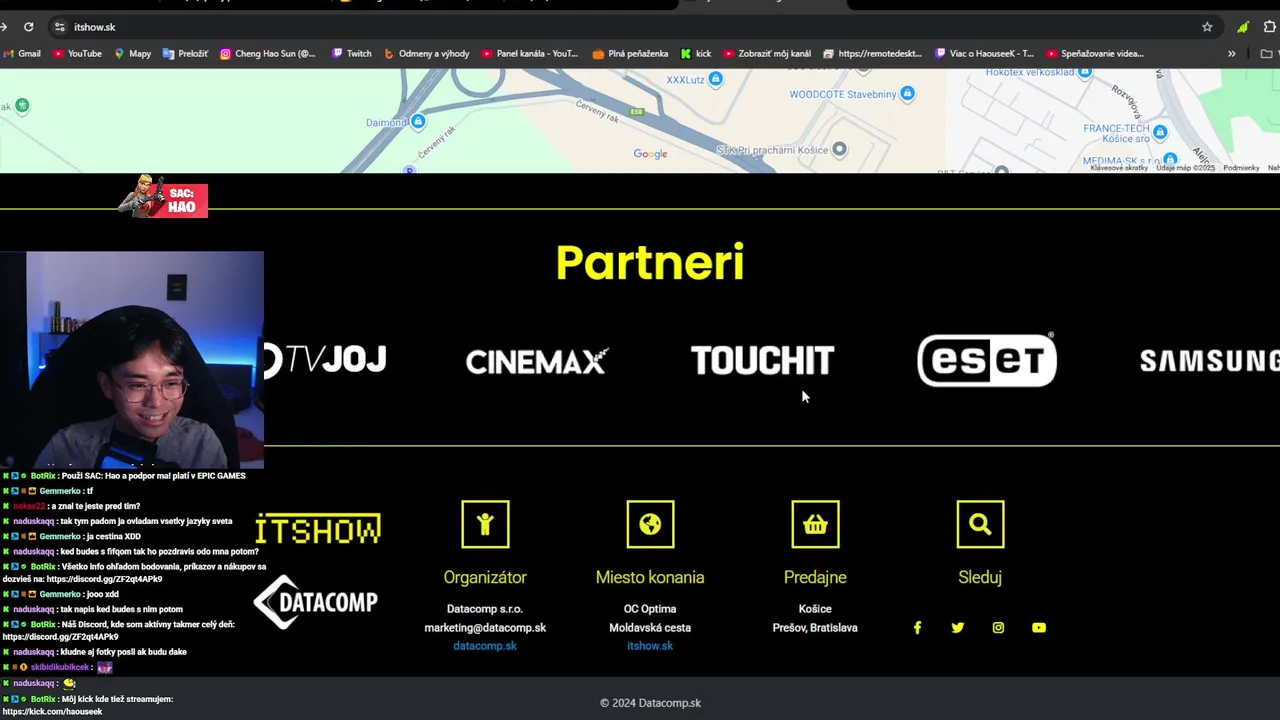Open the itshow.sk footer link

[650, 646]
